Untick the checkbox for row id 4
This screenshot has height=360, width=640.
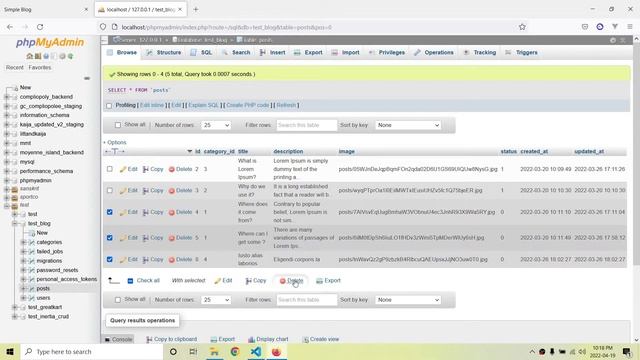[x=110, y=212]
